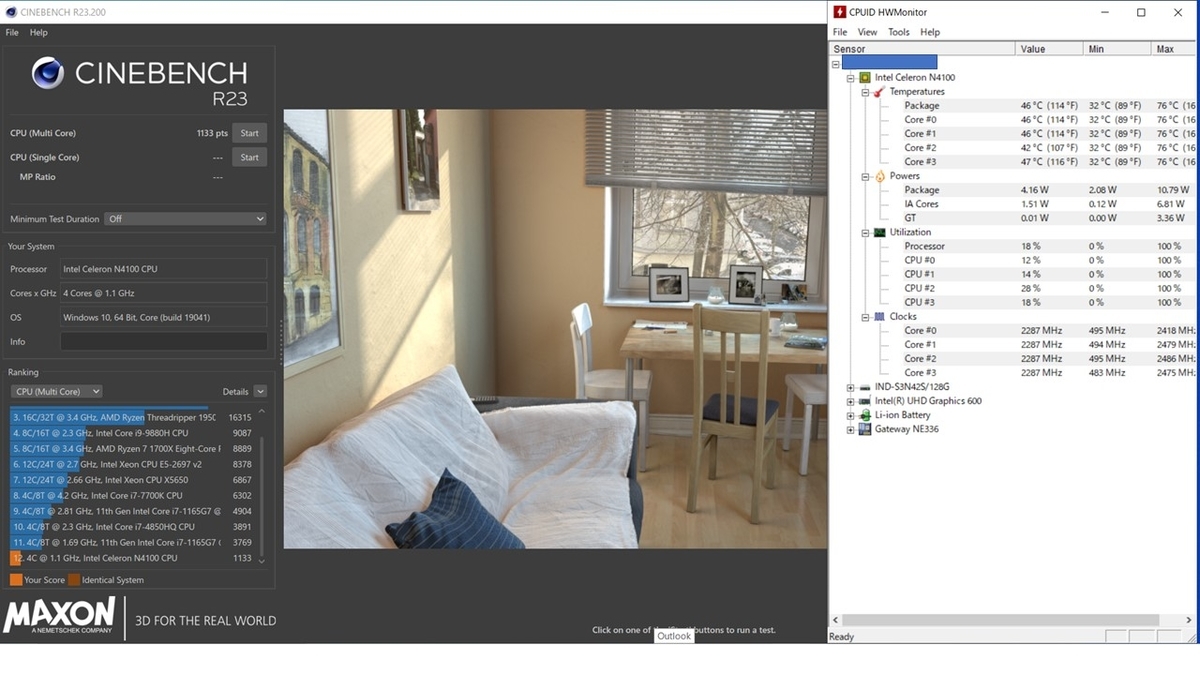This screenshot has height=675, width=1200.
Task: Click the Intel Celeron N4100 chip icon
Action: coord(865,77)
